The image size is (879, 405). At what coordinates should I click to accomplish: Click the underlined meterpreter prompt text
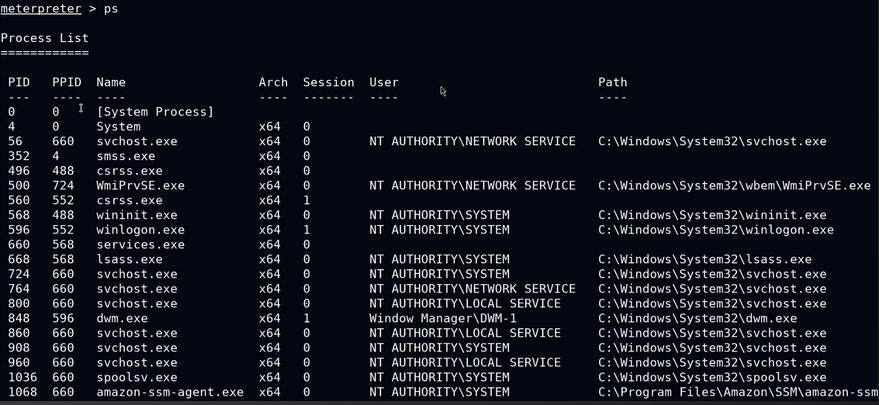point(41,9)
